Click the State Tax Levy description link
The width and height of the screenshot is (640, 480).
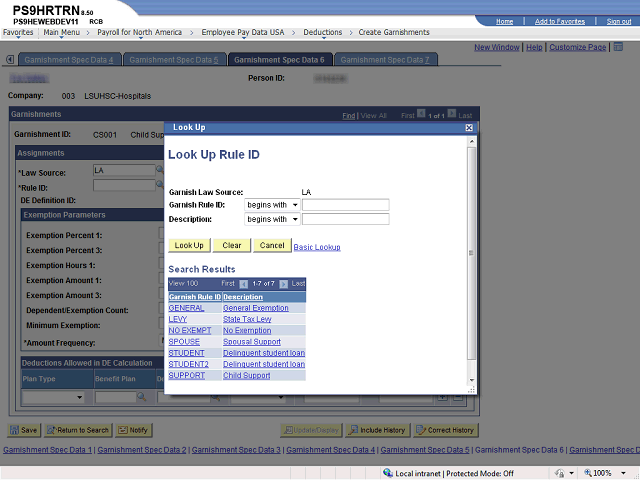pos(247,319)
